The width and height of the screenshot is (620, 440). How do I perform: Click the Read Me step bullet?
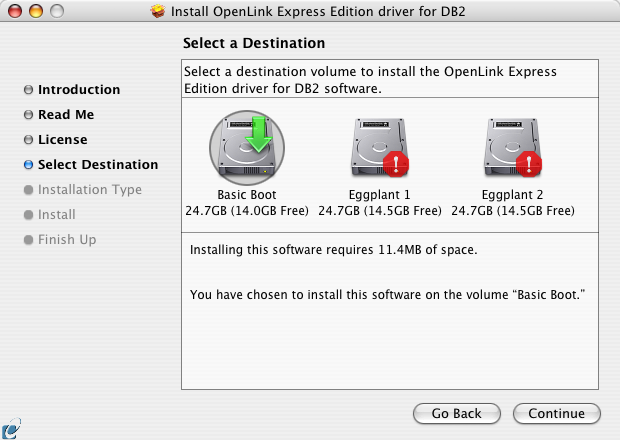pyautogui.click(x=28, y=115)
